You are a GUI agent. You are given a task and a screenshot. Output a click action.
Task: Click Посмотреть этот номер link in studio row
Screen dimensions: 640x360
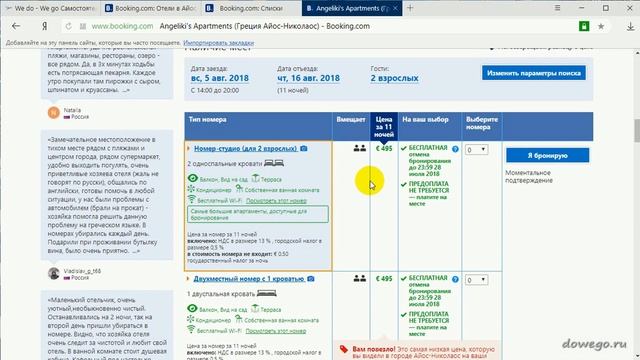coord(276,201)
